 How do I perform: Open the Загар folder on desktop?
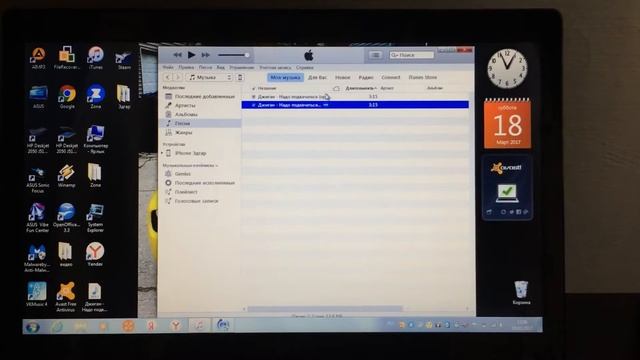pos(124,97)
